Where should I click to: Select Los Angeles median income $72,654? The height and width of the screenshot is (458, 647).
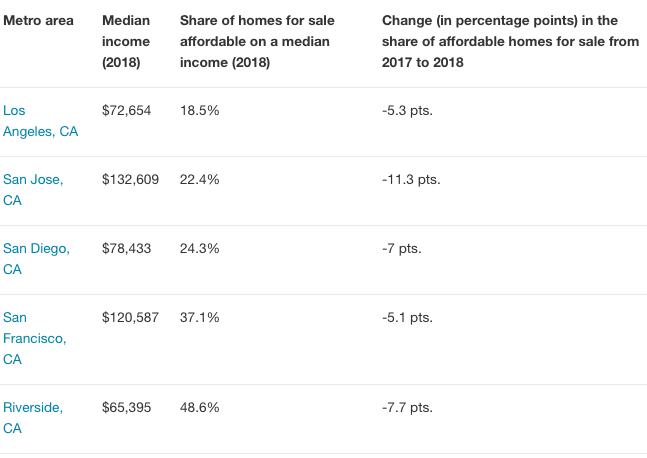(127, 110)
